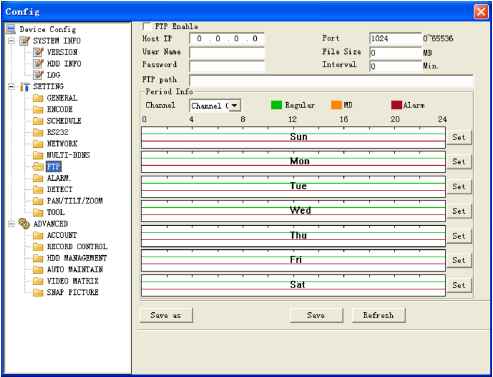Image resolution: width=493 pixels, height=377 pixels.
Task: Click the ALARM folder icon
Action: (x=38, y=178)
